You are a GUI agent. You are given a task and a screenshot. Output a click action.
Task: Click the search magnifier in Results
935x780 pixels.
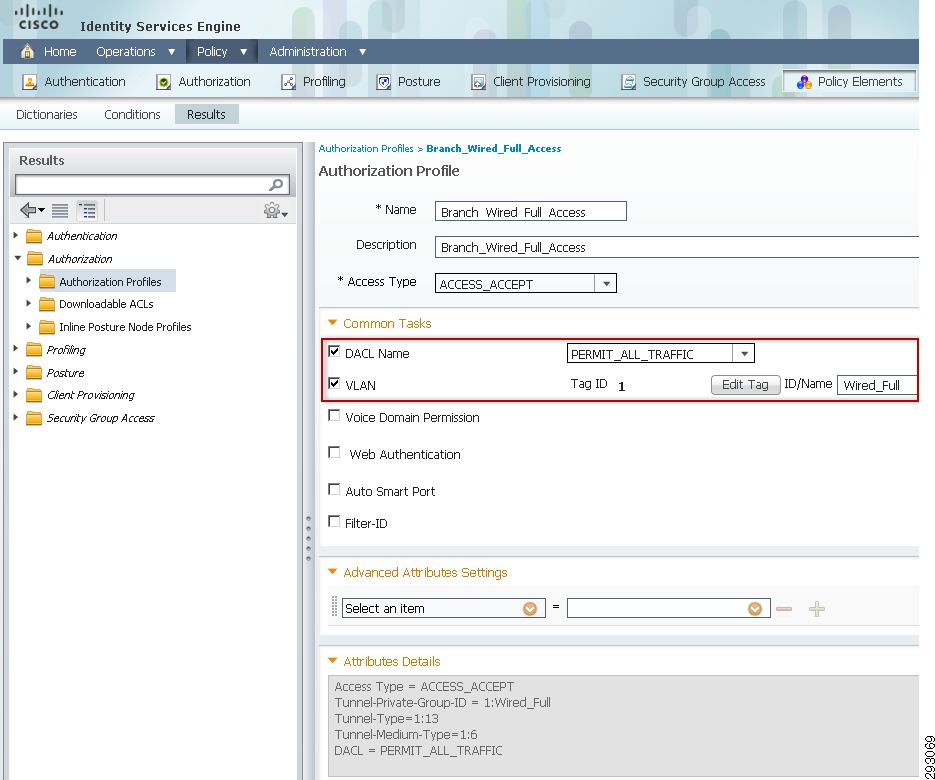(276, 185)
